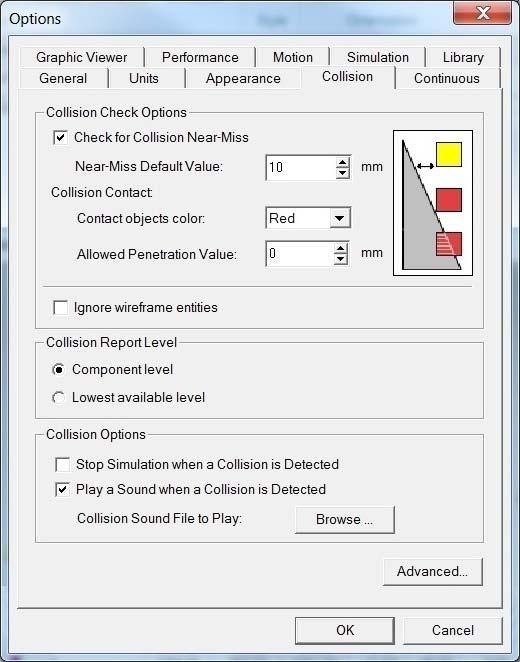The width and height of the screenshot is (520, 662).
Task: Click the red contact square in diagram
Action: (x=449, y=200)
